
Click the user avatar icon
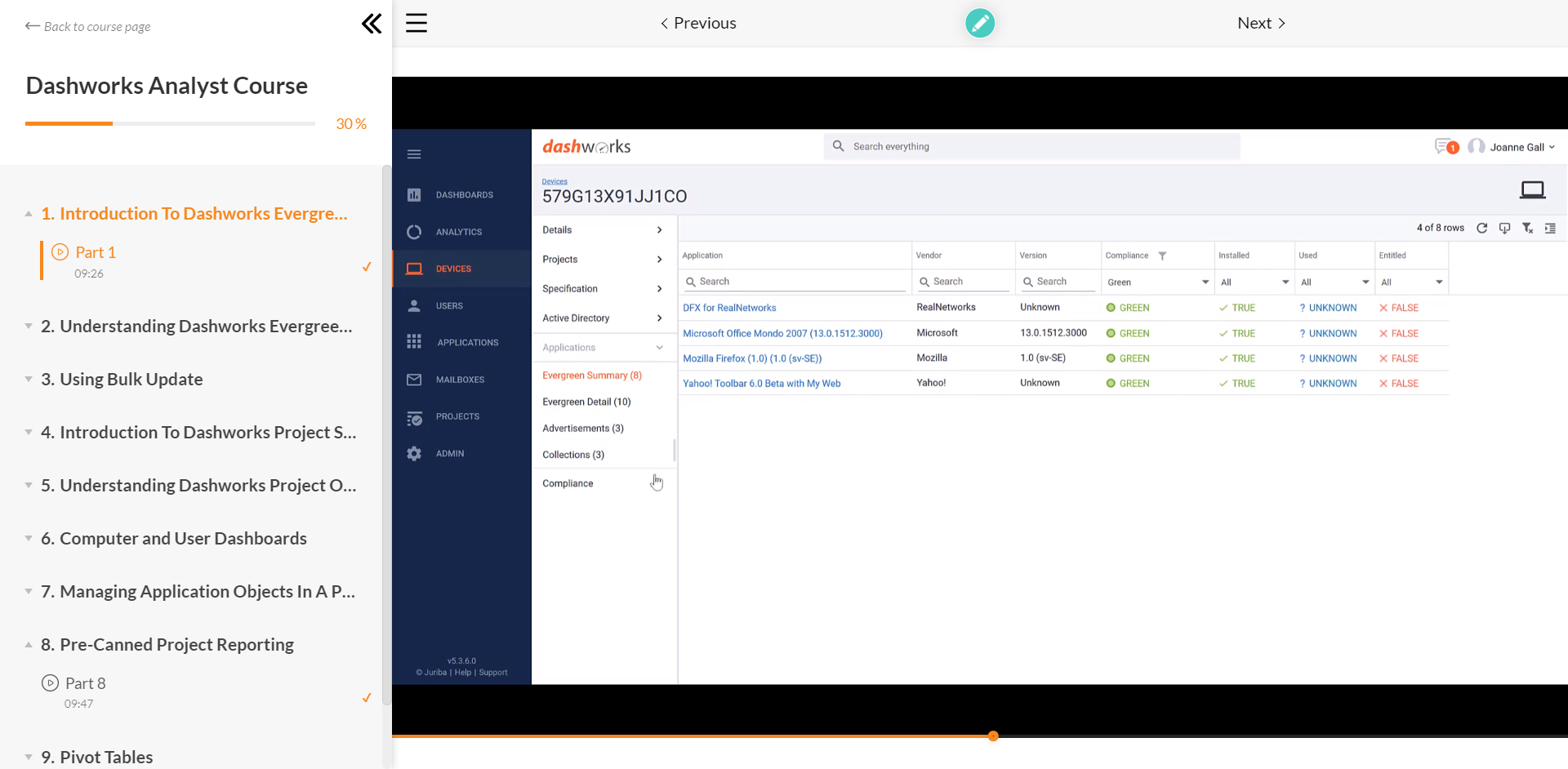pyautogui.click(x=1476, y=147)
